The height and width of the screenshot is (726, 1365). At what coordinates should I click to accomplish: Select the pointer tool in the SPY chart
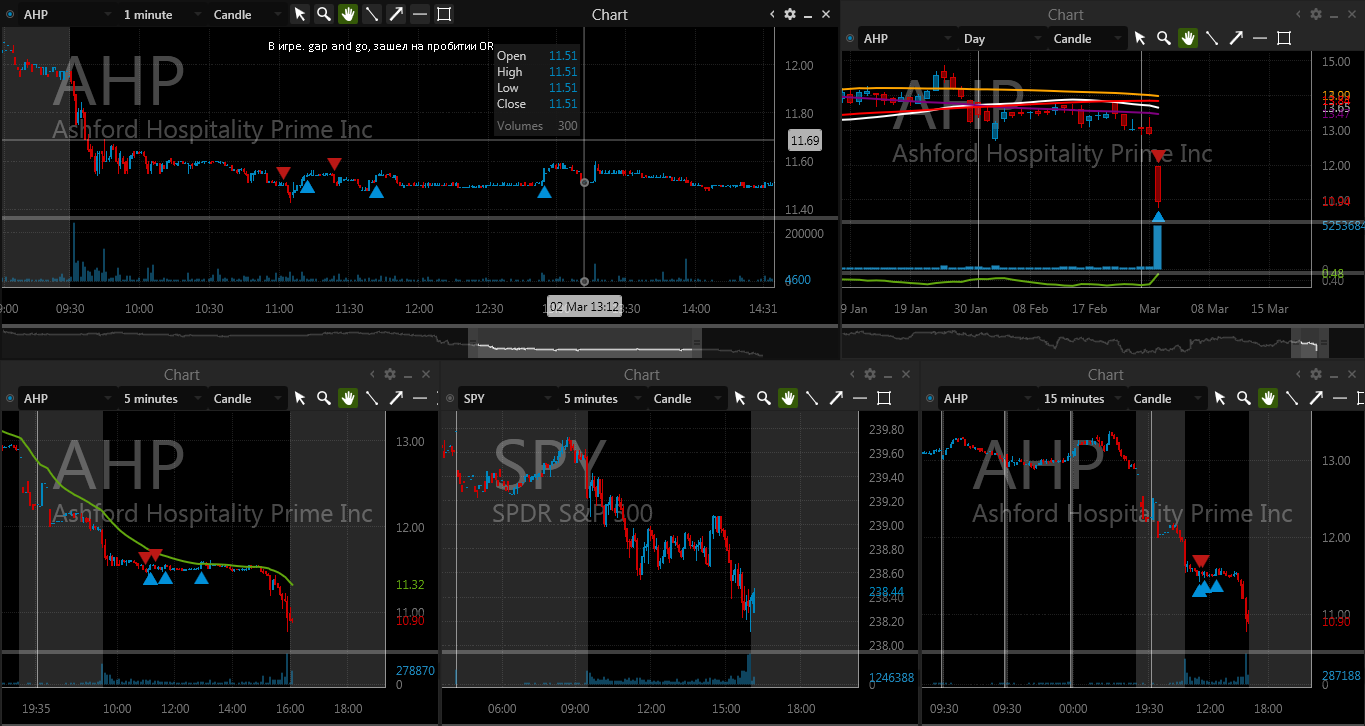point(740,398)
